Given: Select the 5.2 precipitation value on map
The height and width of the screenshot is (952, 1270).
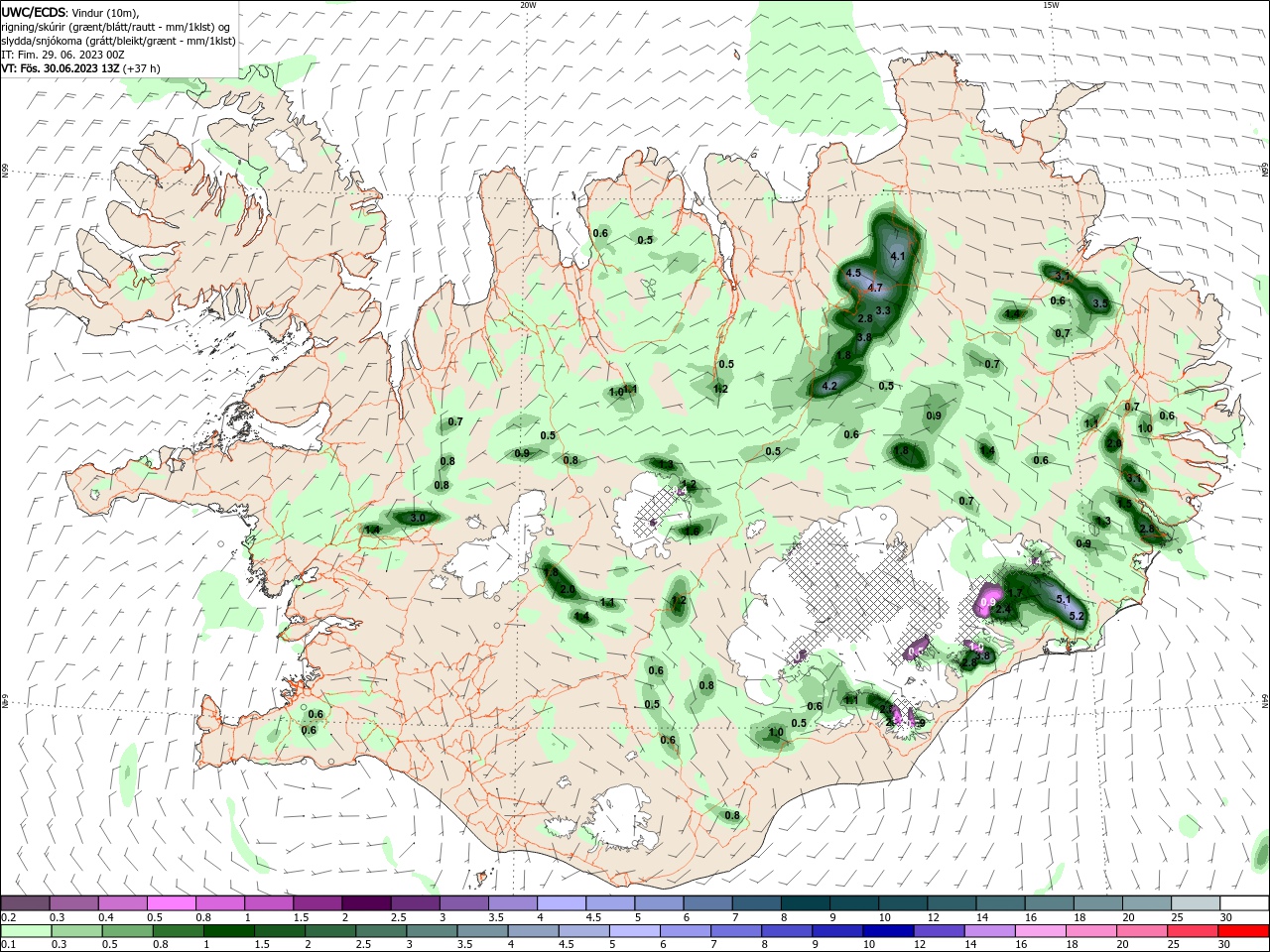Looking at the screenshot, I should coord(1079,617).
